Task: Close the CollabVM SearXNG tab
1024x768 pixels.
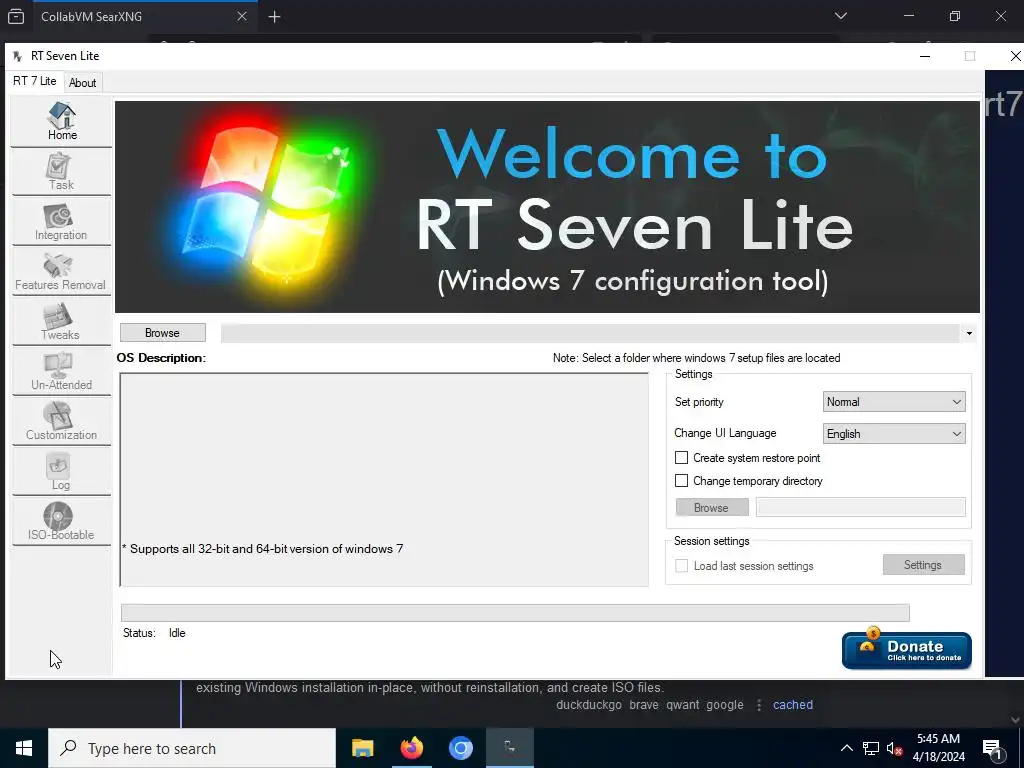Action: (242, 16)
